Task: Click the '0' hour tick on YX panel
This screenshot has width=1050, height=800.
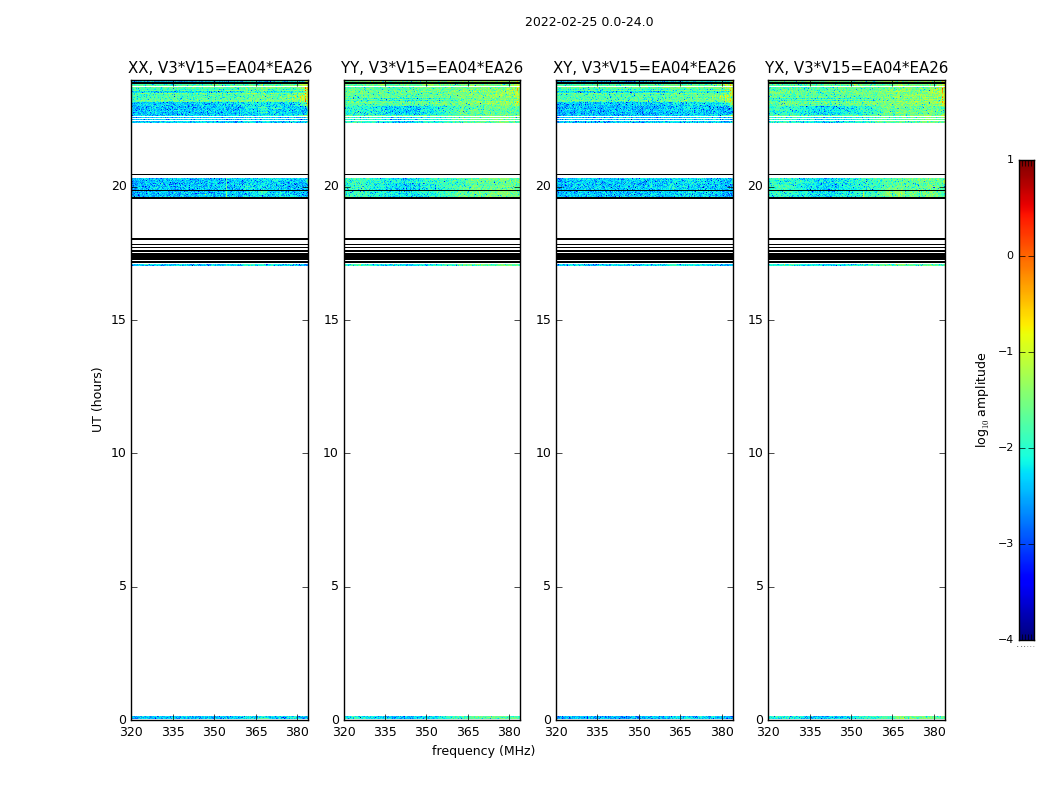Action: 759,720
